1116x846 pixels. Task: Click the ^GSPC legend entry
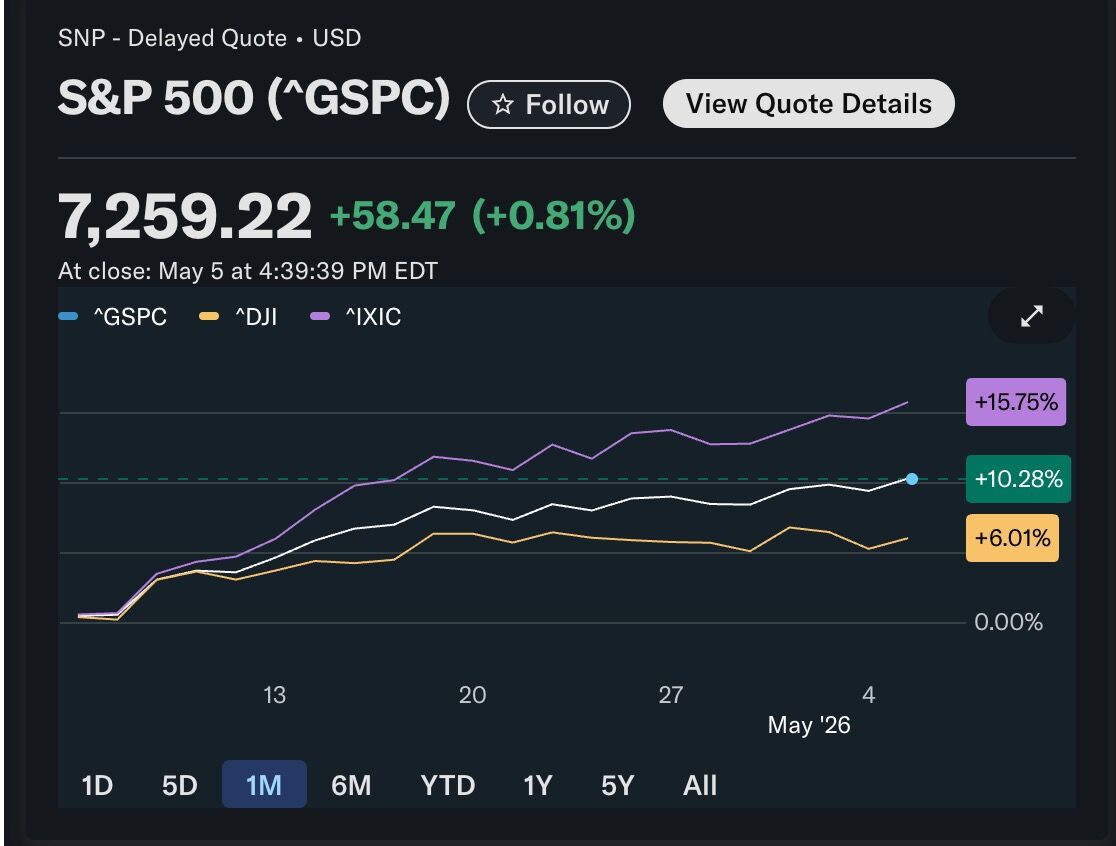click(113, 317)
